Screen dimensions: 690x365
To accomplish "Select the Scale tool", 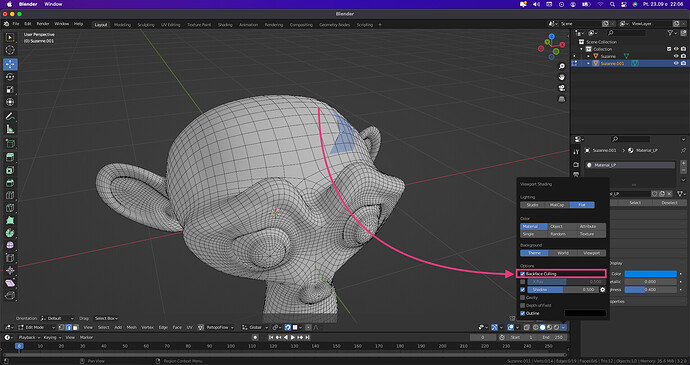I will pos(10,89).
